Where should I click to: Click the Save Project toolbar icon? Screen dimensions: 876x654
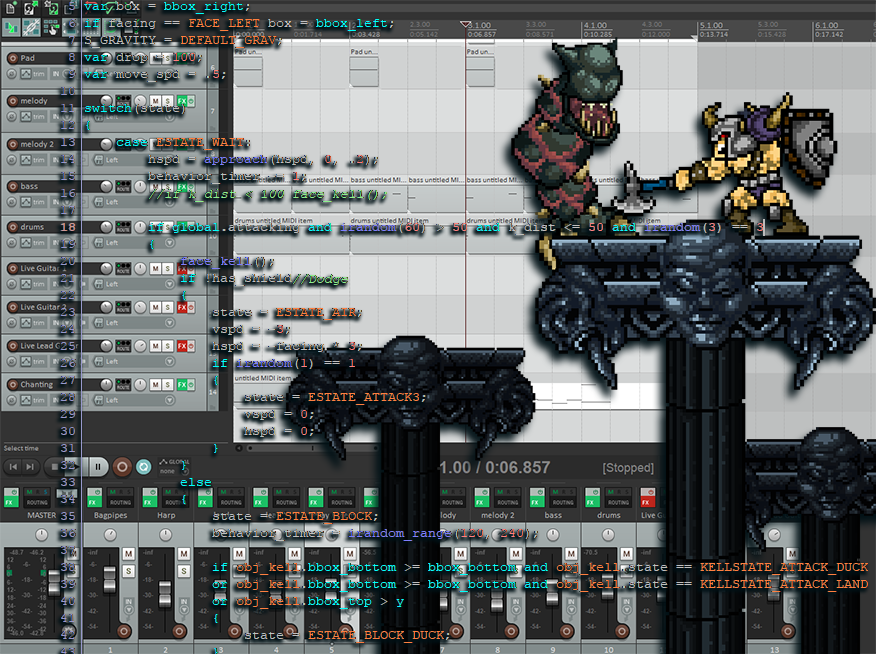coord(51,8)
